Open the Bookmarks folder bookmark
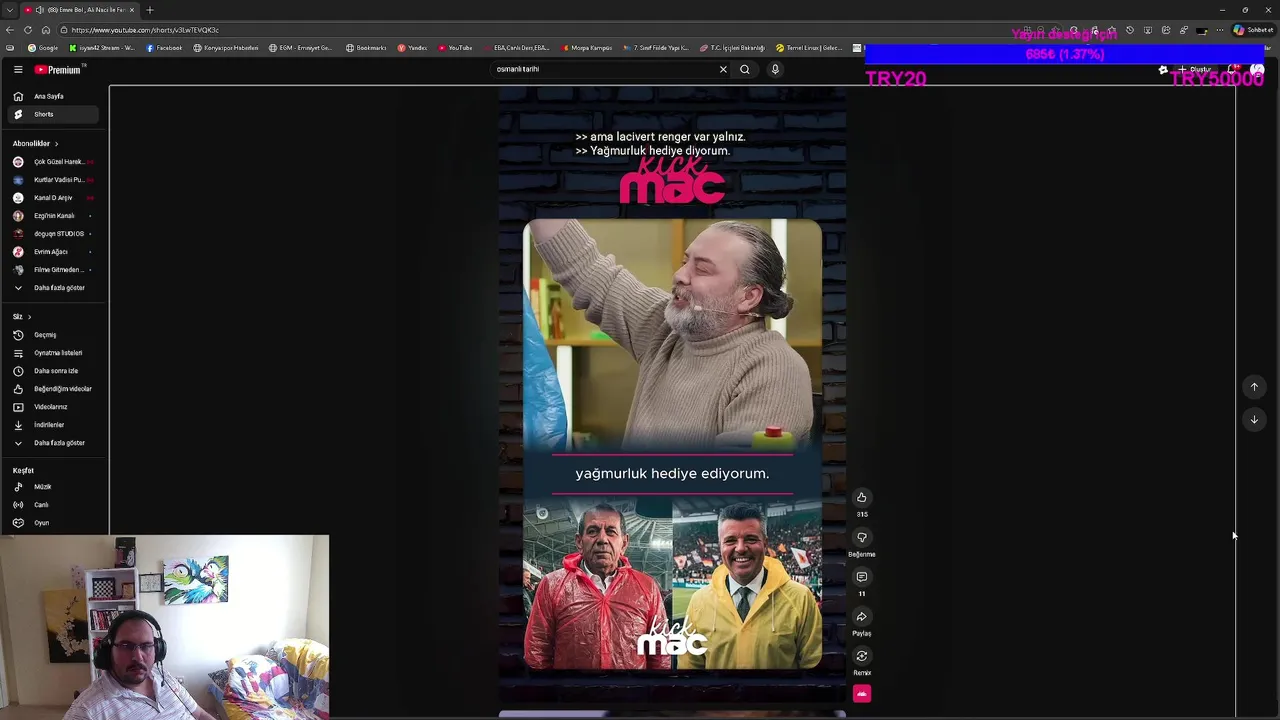The height and width of the screenshot is (720, 1280). click(x=366, y=48)
